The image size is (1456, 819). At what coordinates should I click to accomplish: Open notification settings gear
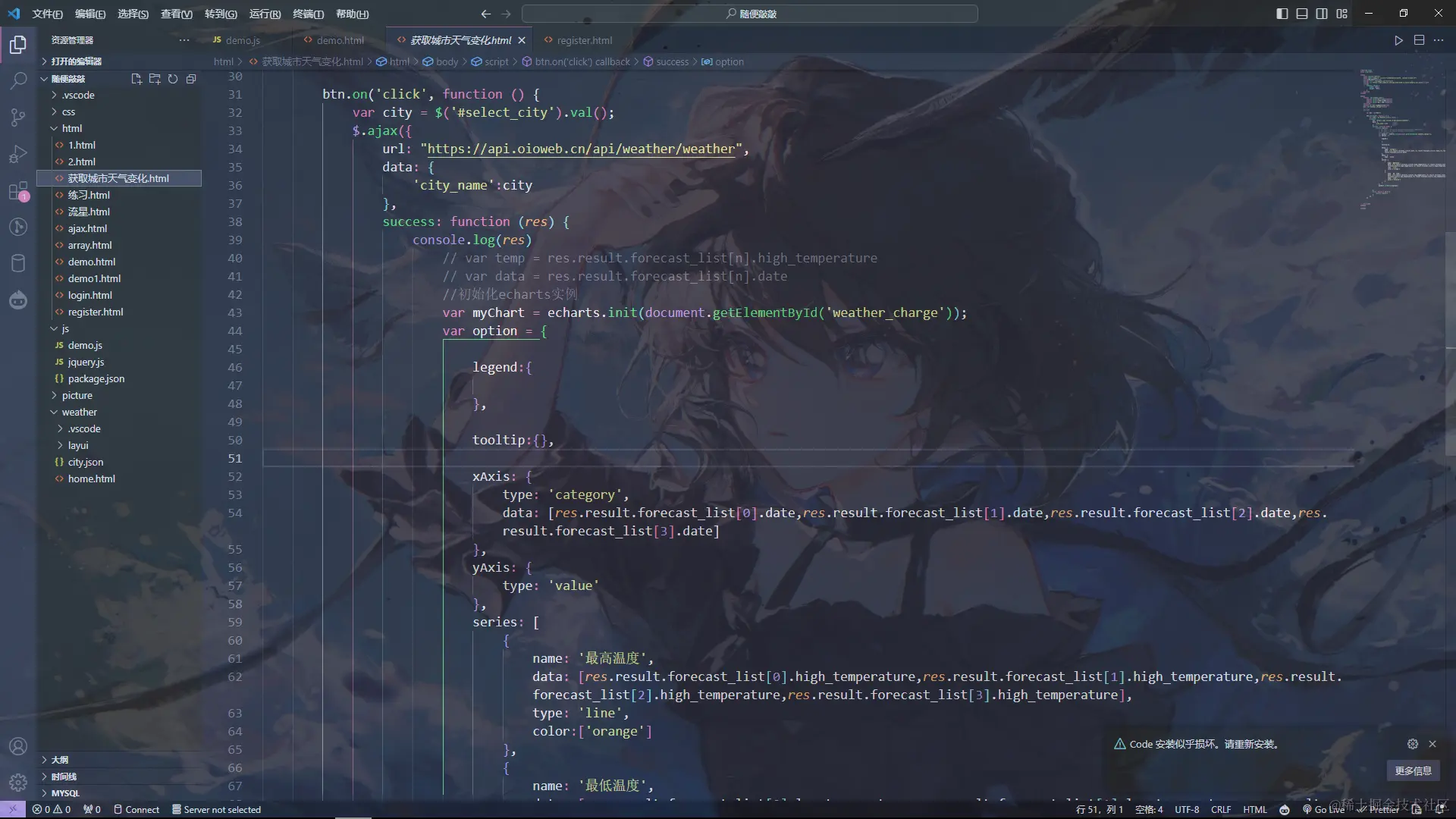pyautogui.click(x=1413, y=744)
